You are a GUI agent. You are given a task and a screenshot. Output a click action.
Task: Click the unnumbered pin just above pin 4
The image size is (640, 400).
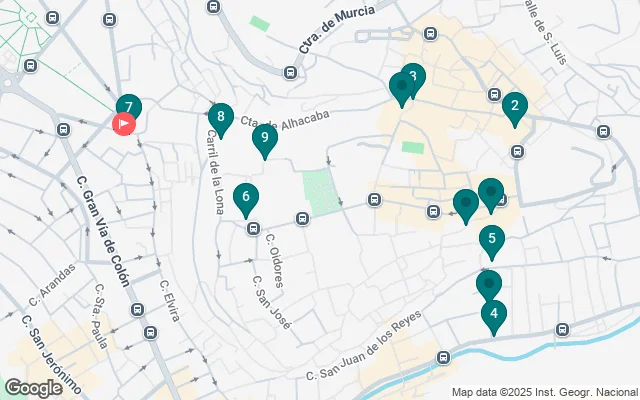(x=489, y=288)
